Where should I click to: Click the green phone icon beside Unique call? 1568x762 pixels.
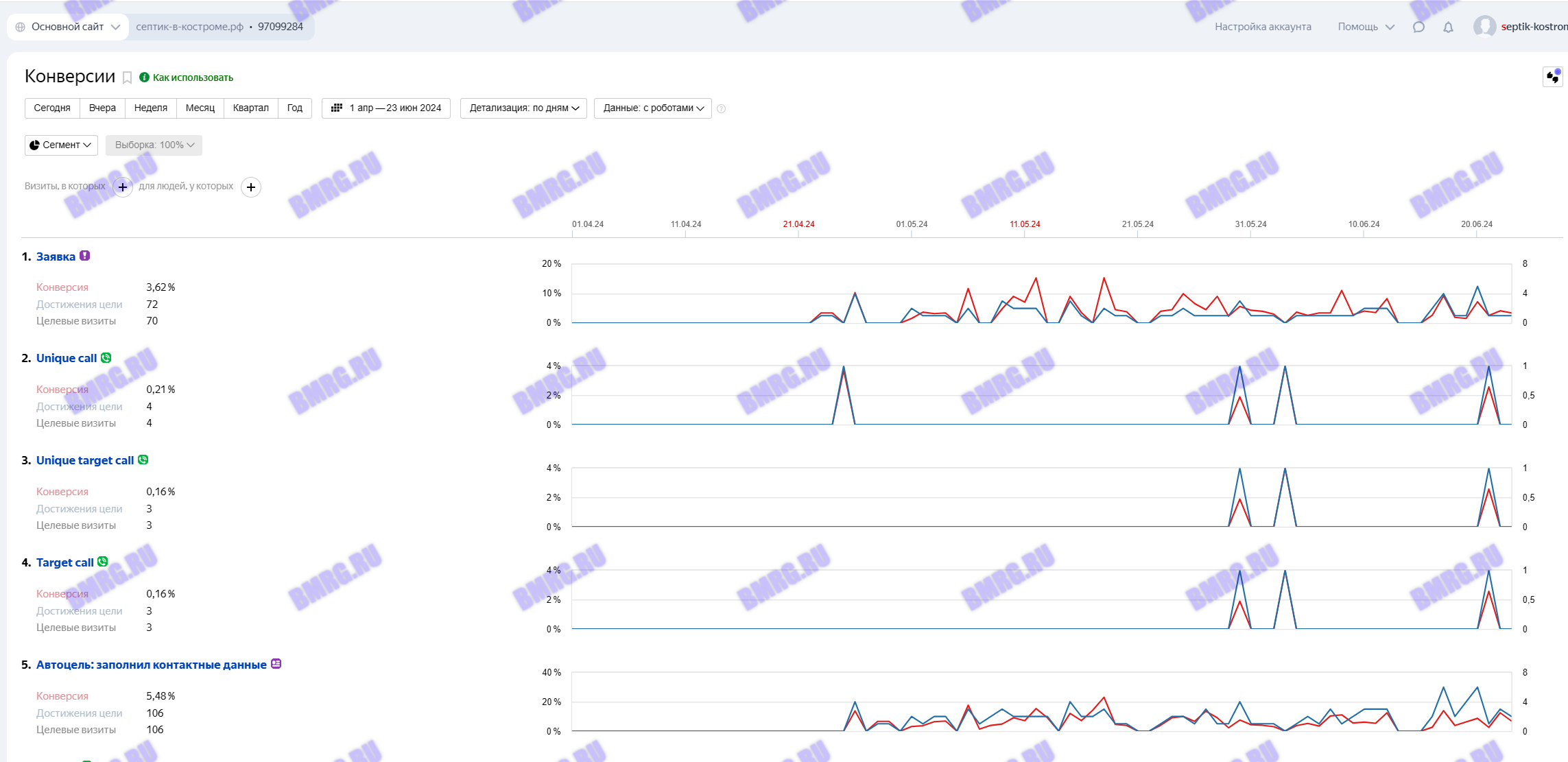[x=106, y=357]
